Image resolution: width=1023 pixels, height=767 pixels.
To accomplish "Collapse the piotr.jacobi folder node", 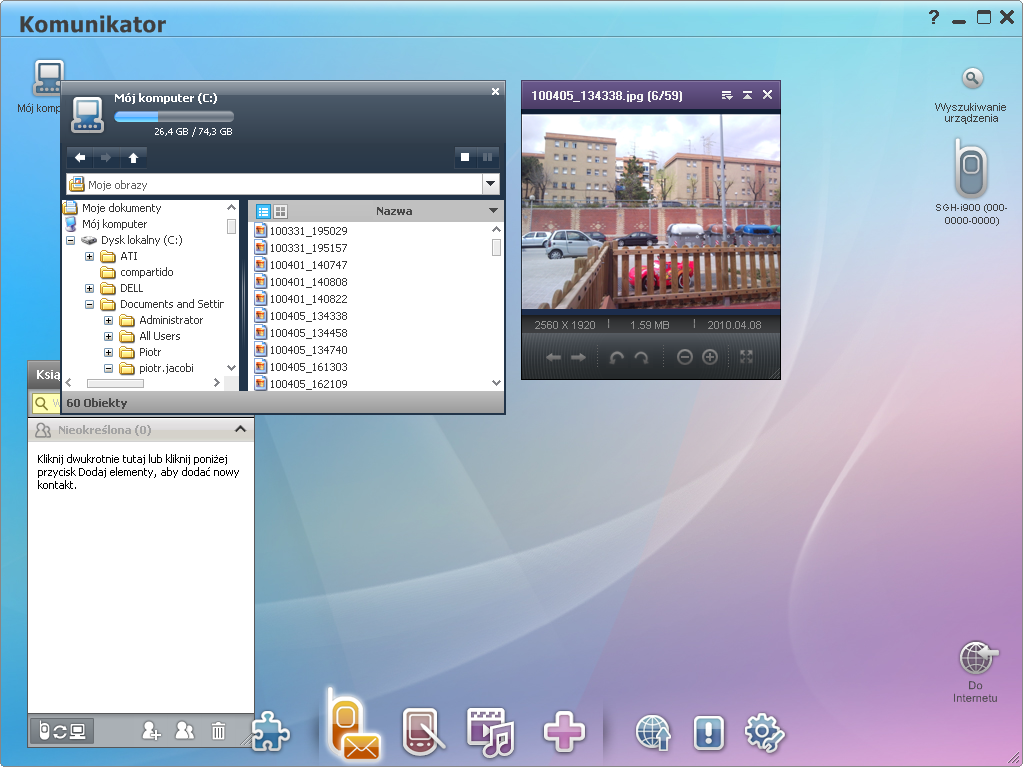I will click(x=108, y=368).
